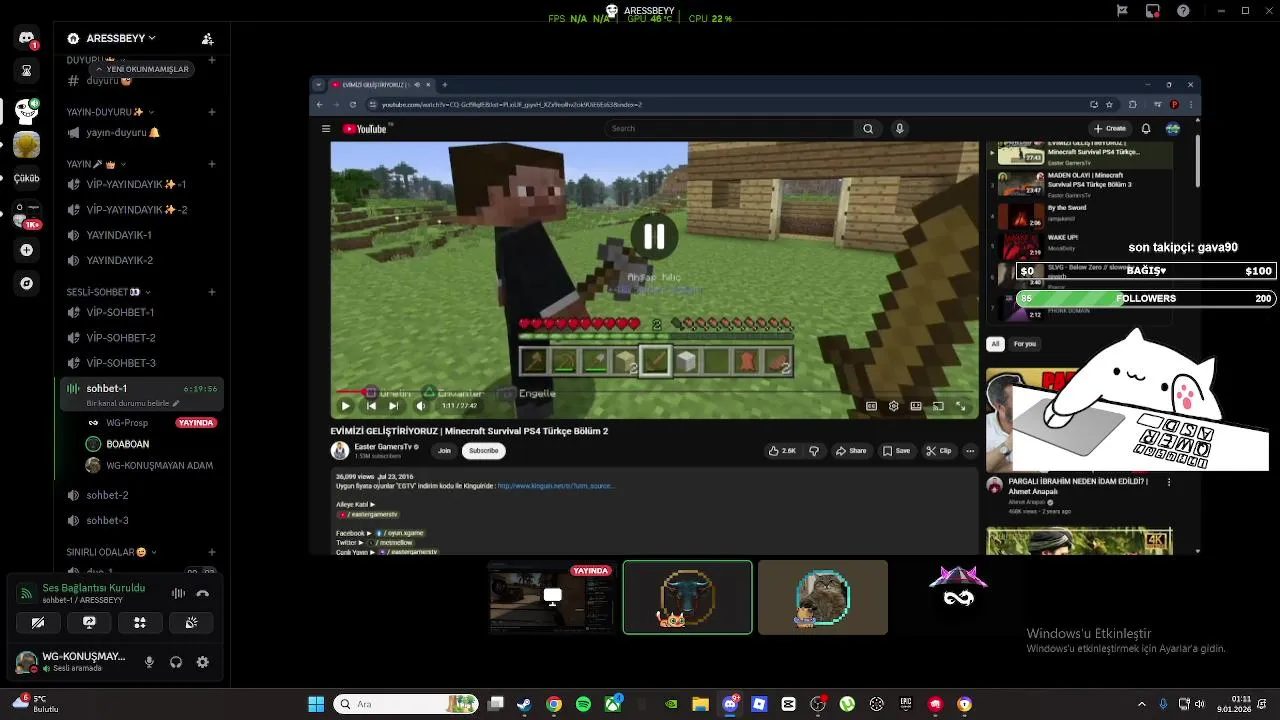Screen dimensions: 1280x720
Task: Collapse the YAYIN-DUYURU category
Action: pyautogui.click(x=110, y=112)
